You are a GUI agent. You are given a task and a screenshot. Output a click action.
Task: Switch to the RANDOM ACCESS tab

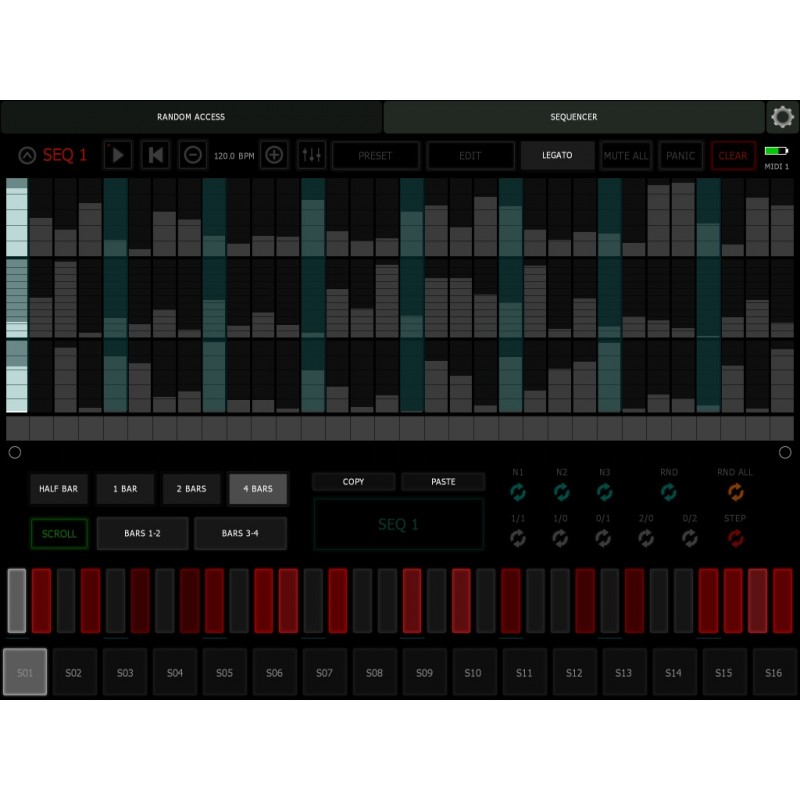(x=191, y=117)
